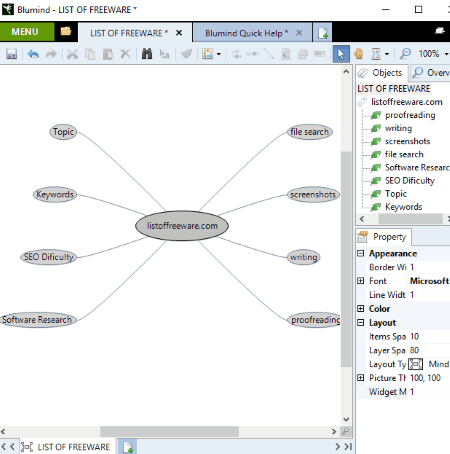The image size is (450, 454).
Task: Undo the last action
Action: [x=33, y=54]
